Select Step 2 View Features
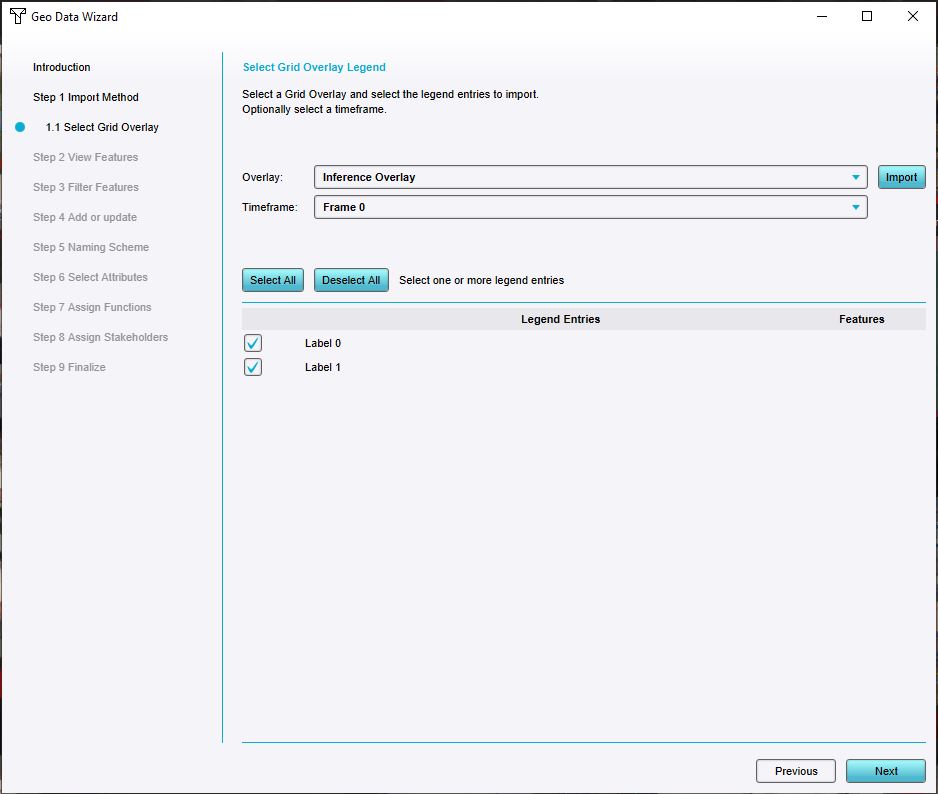The width and height of the screenshot is (938, 794). pyautogui.click(x=86, y=157)
